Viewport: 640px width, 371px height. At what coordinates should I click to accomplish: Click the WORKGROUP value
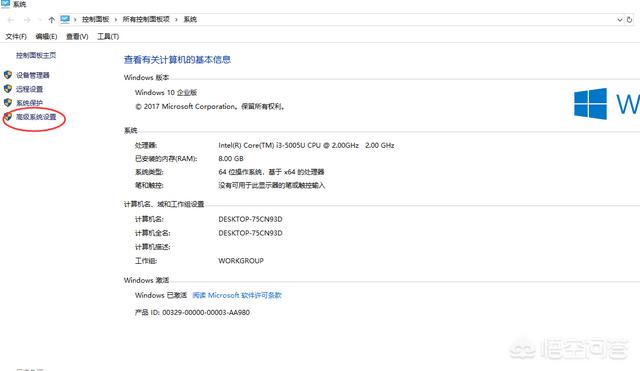(241, 261)
